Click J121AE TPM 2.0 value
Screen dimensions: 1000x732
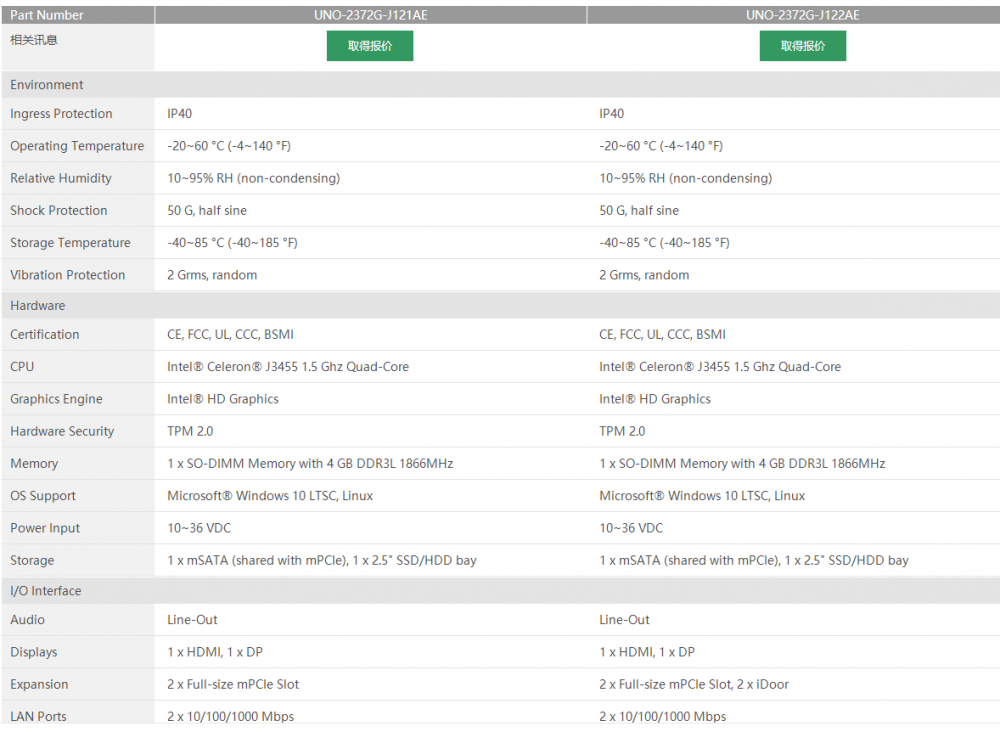tap(190, 431)
